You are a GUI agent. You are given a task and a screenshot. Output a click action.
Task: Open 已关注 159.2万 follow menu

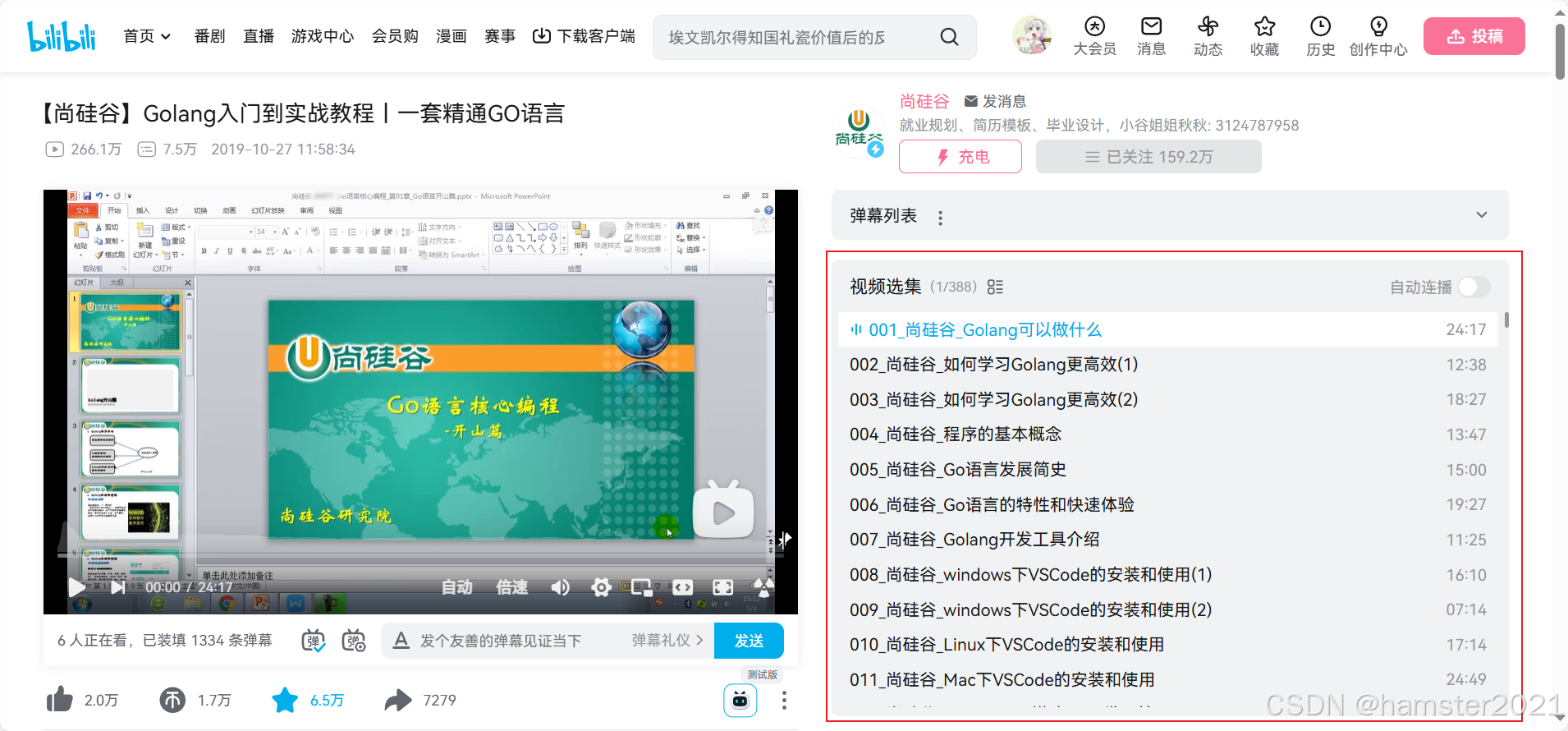[x=1148, y=157]
